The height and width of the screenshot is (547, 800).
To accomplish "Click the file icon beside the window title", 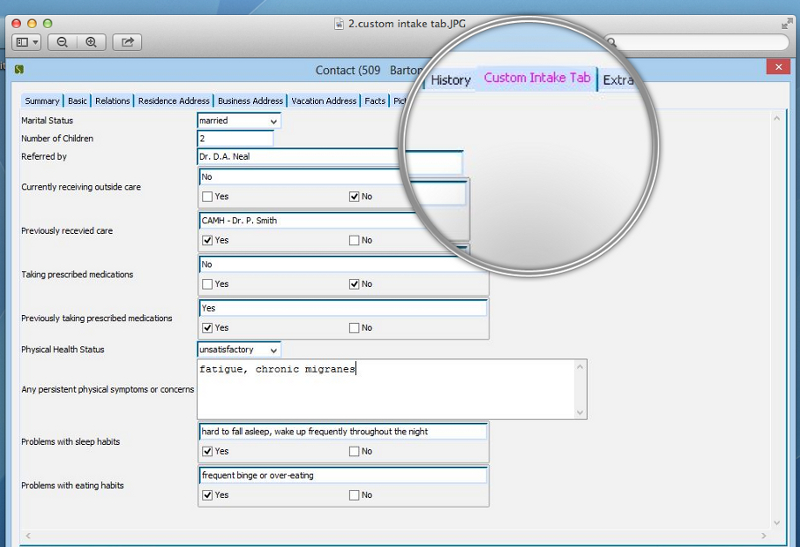I will point(339,23).
